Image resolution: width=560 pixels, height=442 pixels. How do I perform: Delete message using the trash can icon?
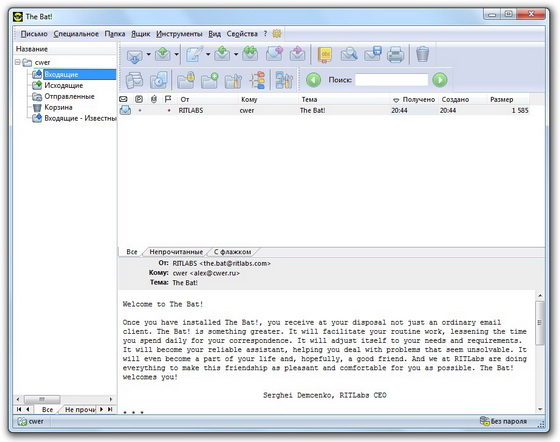(x=422, y=55)
